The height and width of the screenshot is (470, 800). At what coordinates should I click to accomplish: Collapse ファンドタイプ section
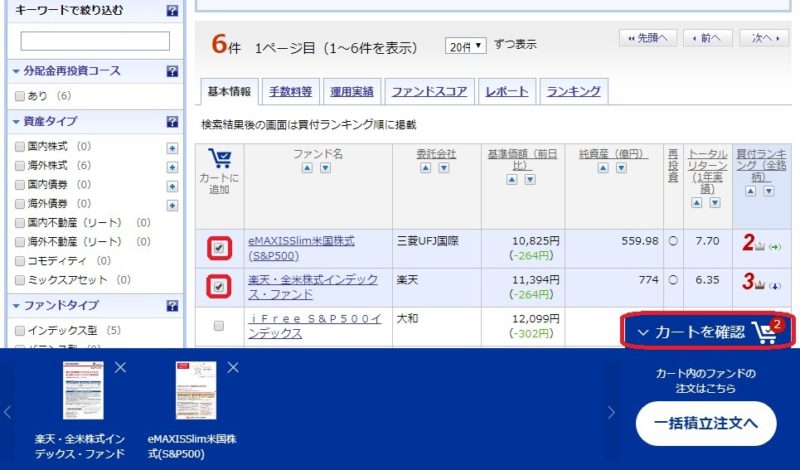click(x=16, y=306)
